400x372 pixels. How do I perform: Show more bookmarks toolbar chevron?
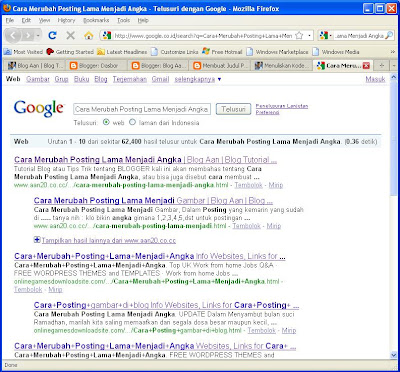[x=393, y=52]
